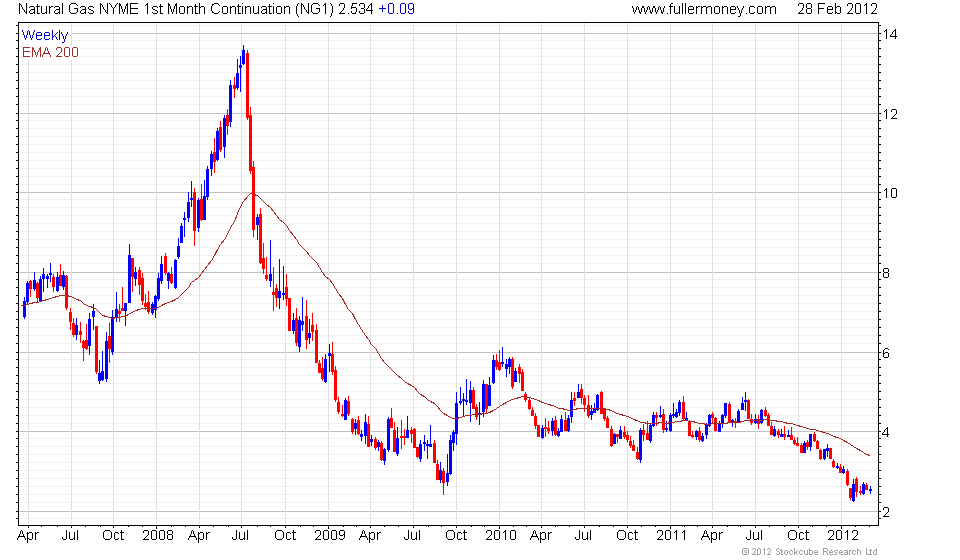
Task: Click the y-axis label 10
Action: coord(890,193)
